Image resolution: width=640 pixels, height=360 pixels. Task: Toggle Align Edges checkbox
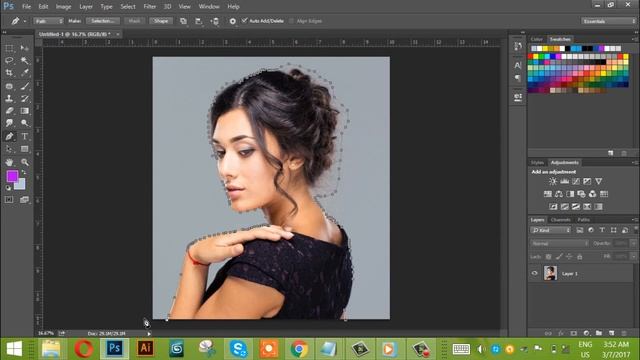tap(291, 21)
